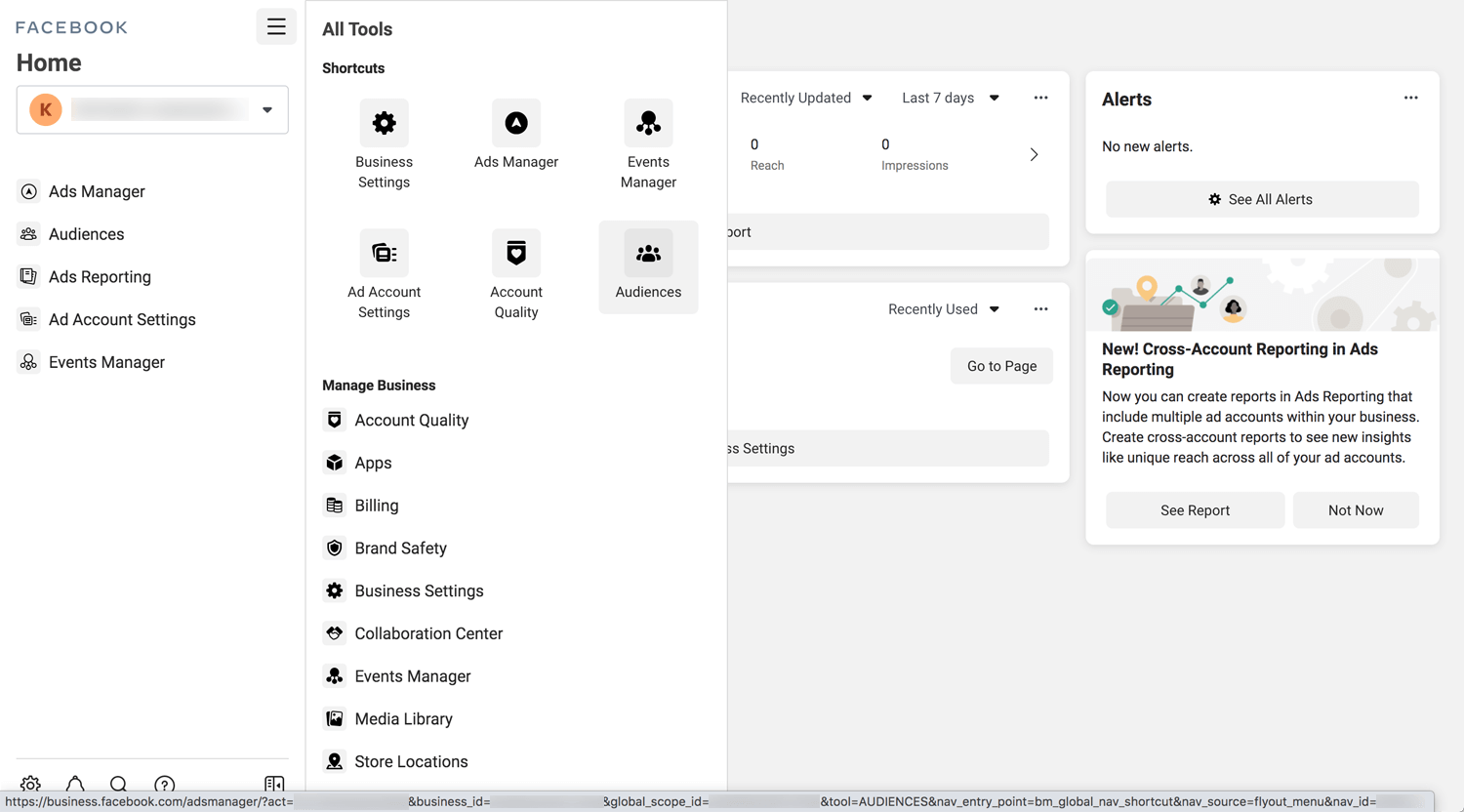
Task: Click the Collaboration Center handshake icon
Action: (x=335, y=633)
